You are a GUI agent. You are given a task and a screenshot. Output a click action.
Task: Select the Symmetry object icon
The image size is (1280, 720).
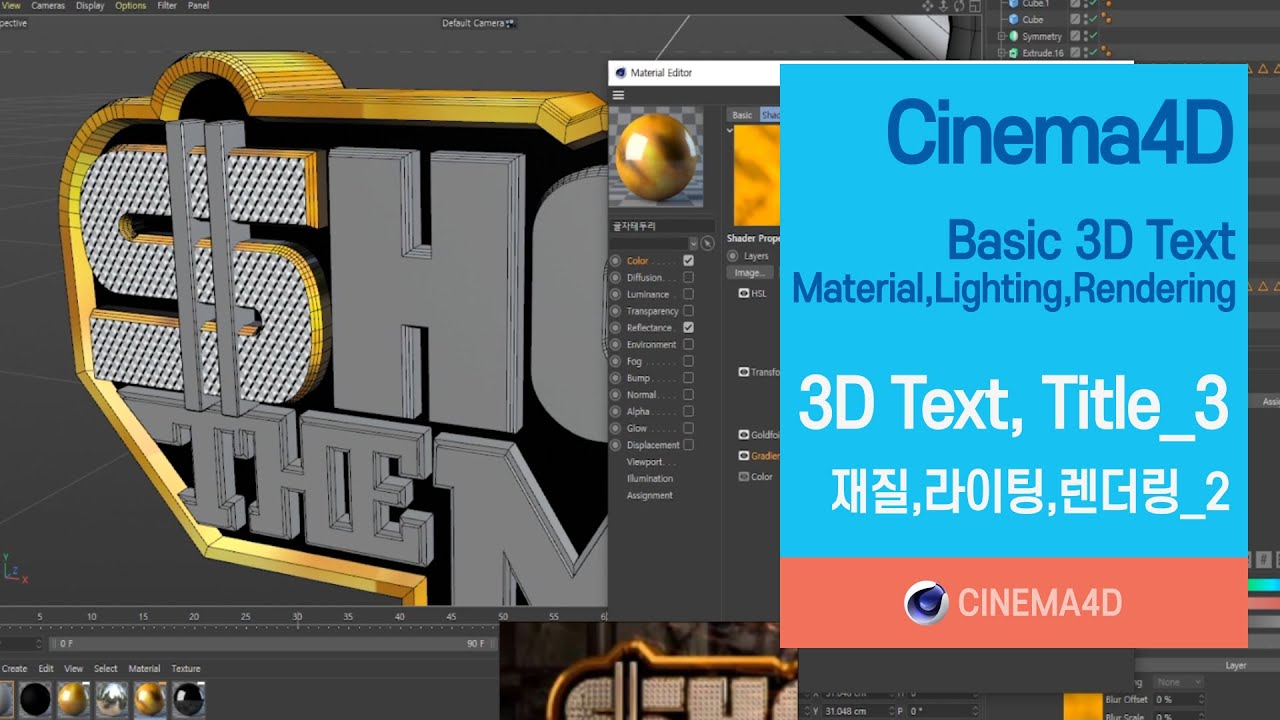pyautogui.click(x=1013, y=36)
